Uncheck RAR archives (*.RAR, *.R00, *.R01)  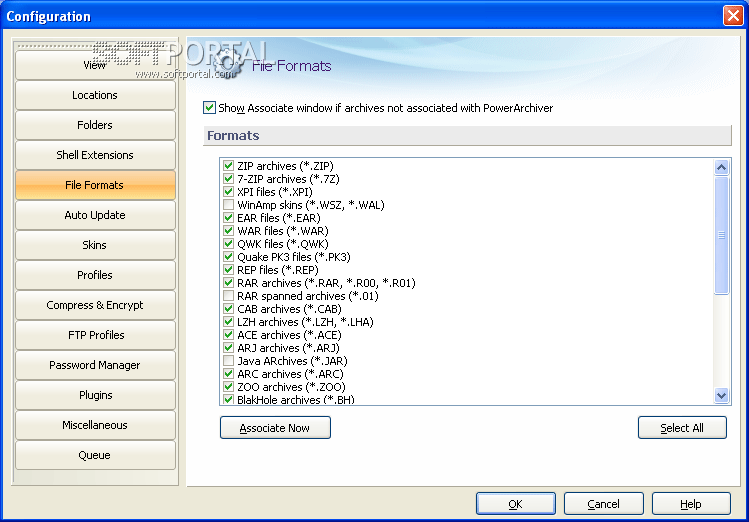coord(228,283)
